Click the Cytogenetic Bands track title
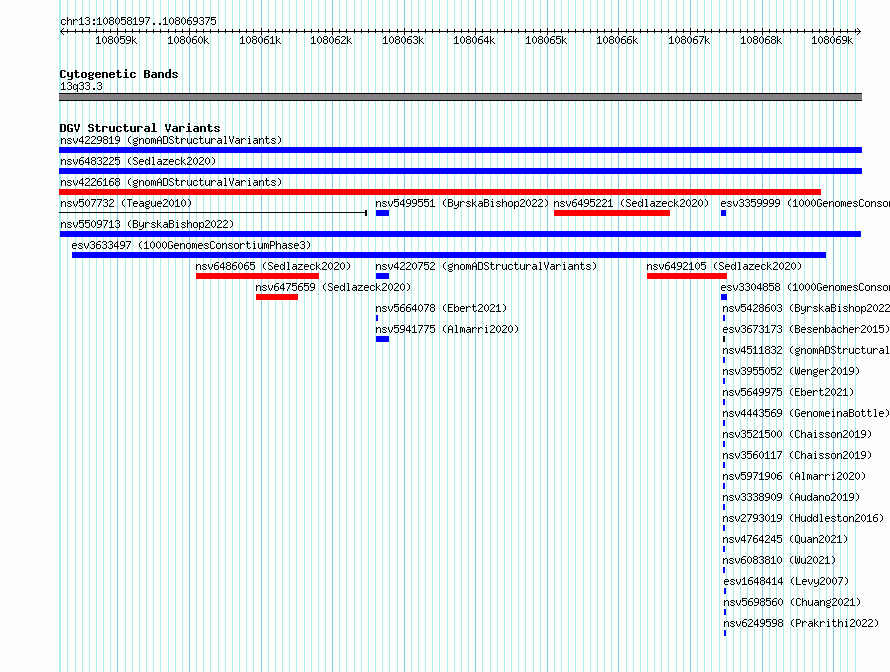Screen dimensions: 890x672 pyautogui.click(x=119, y=74)
